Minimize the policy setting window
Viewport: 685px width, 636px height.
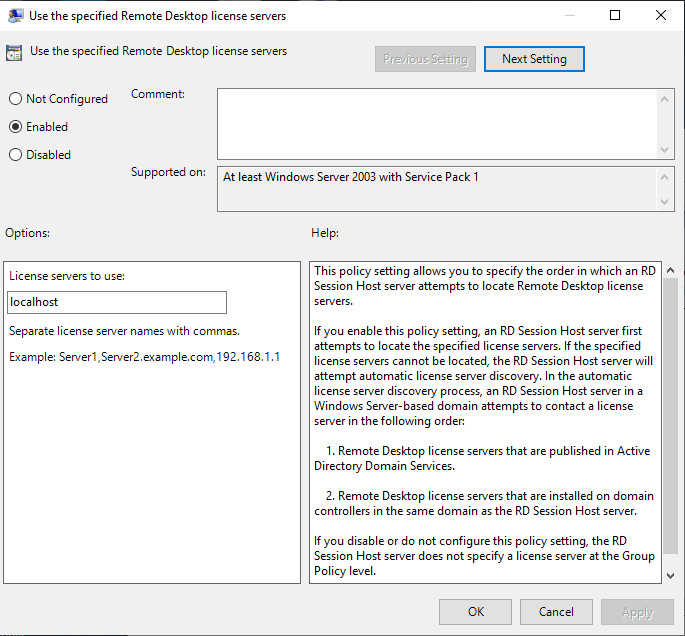coord(569,16)
